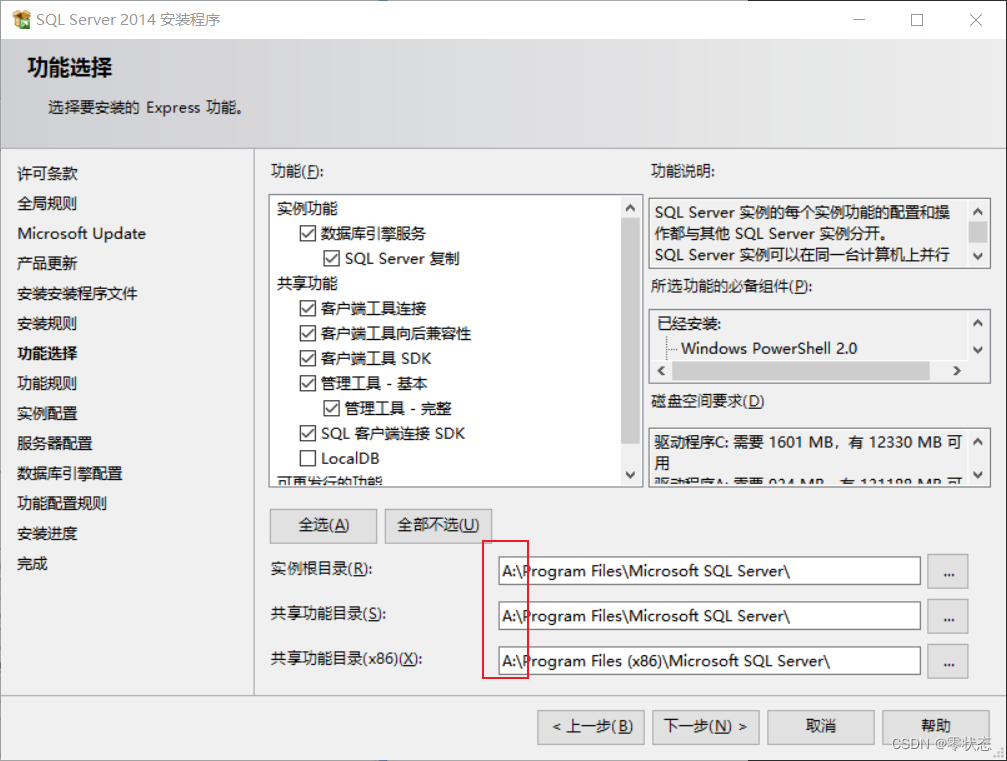
Task: Minimize the installer window
Action: pyautogui.click(x=859, y=20)
